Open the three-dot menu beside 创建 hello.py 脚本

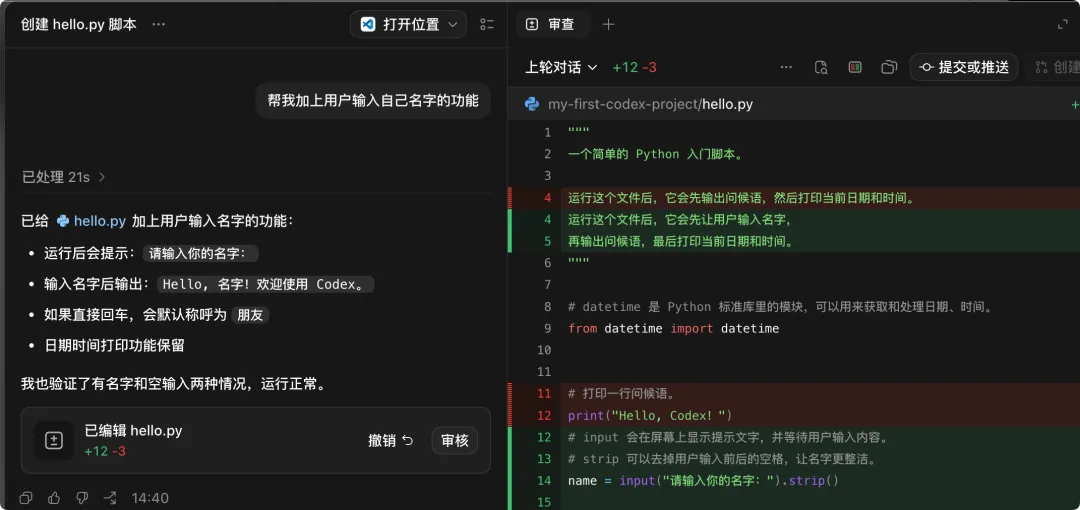pyautogui.click(x=158, y=24)
